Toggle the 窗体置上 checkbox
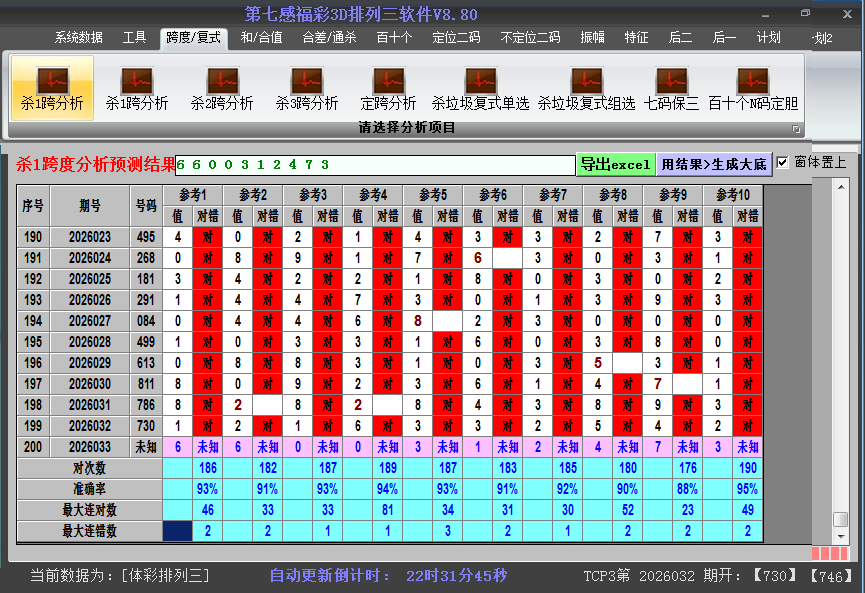The height and width of the screenshot is (593, 865). 783,162
